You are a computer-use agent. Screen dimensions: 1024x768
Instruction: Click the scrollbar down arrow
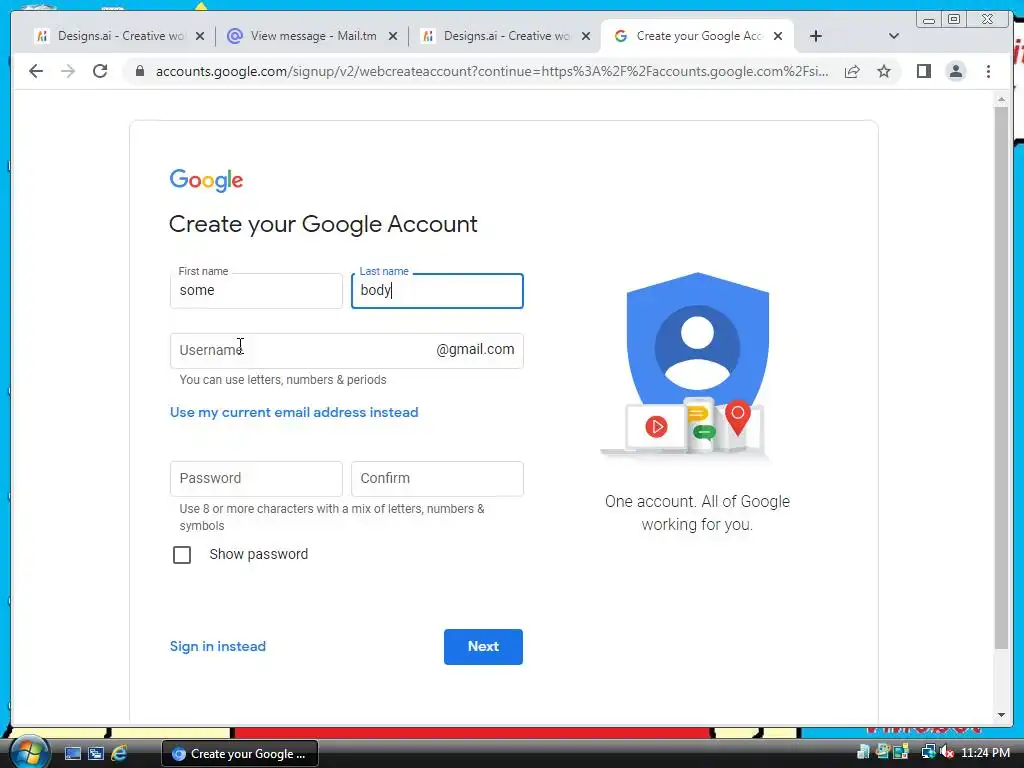(1001, 715)
